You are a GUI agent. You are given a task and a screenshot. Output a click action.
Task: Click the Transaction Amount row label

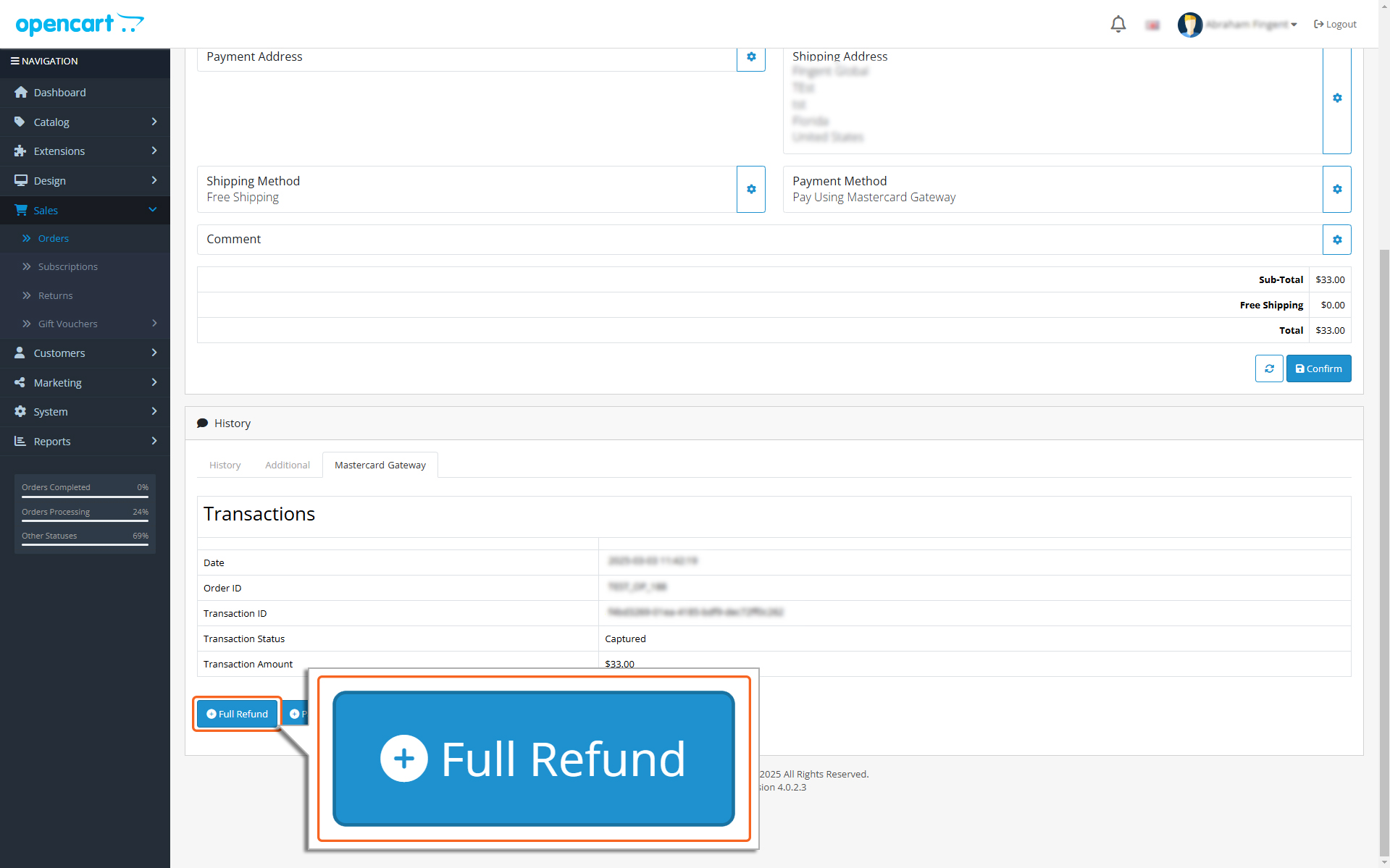click(x=248, y=664)
